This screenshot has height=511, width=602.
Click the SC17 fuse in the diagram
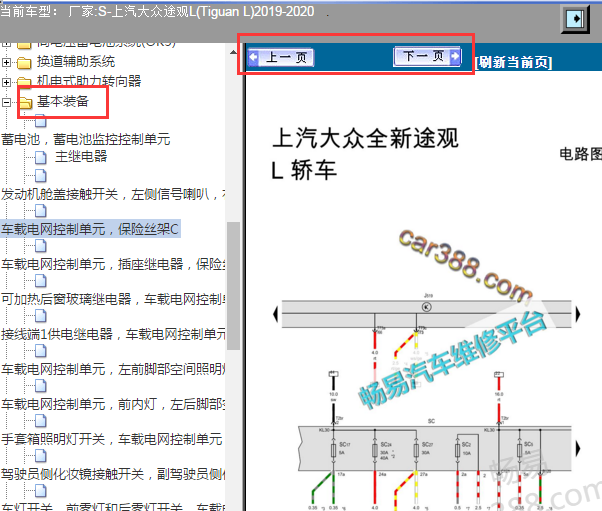[334, 450]
